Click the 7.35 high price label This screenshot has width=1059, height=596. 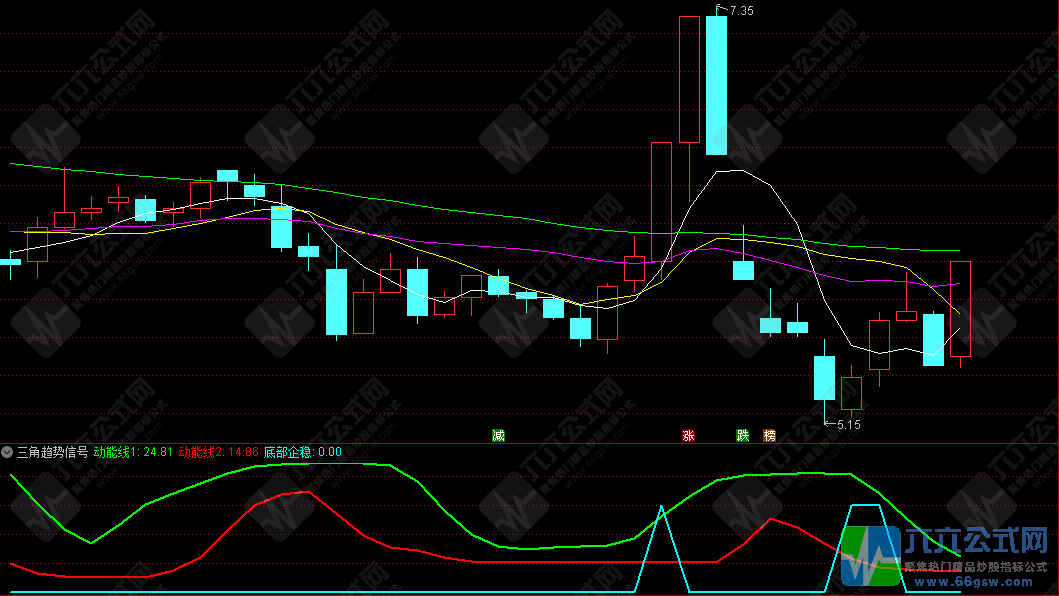click(741, 11)
